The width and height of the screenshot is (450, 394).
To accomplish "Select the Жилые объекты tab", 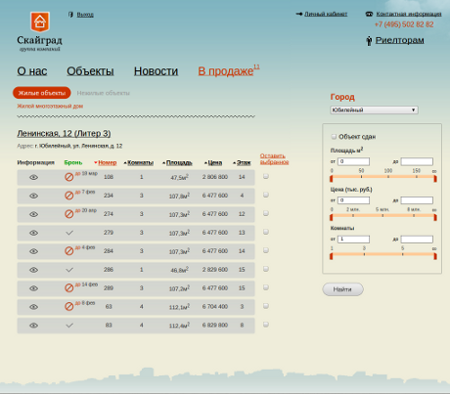I will [42, 93].
